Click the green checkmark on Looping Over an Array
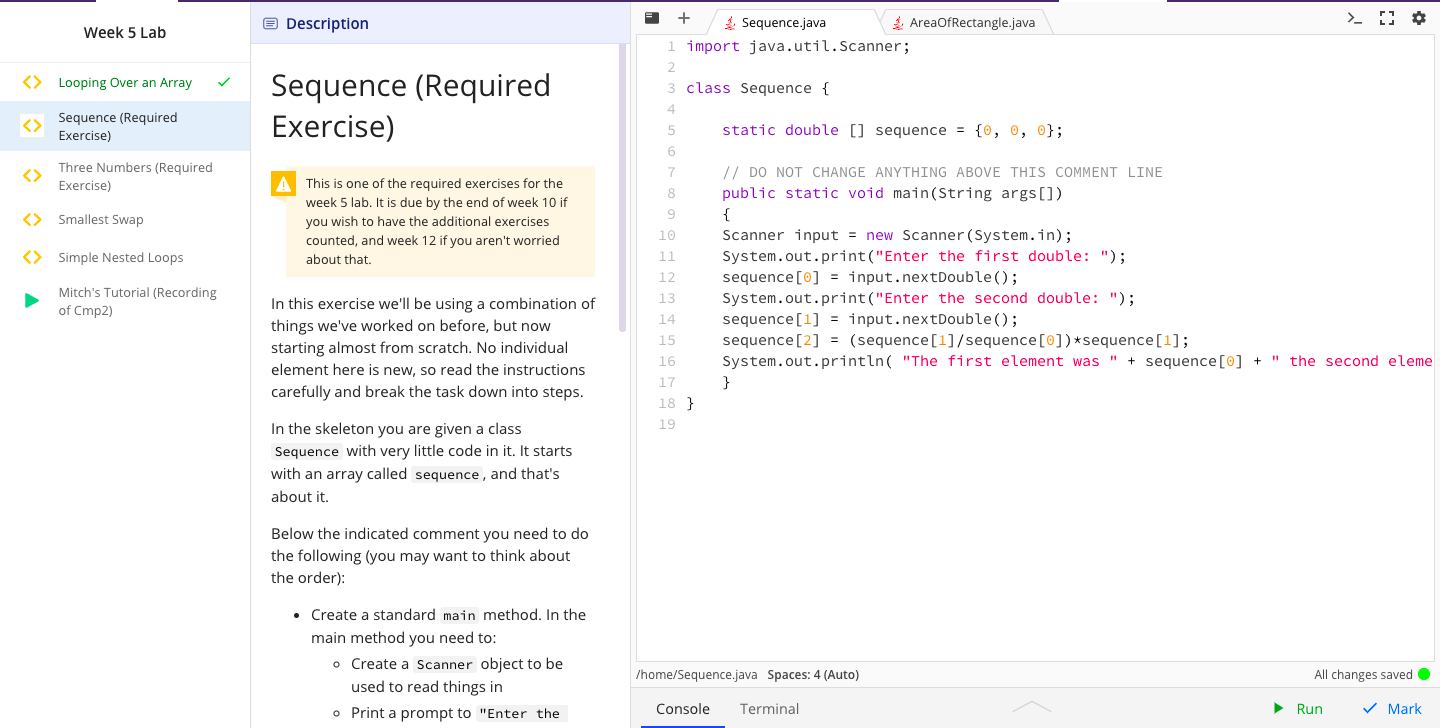The image size is (1440, 728). click(225, 82)
